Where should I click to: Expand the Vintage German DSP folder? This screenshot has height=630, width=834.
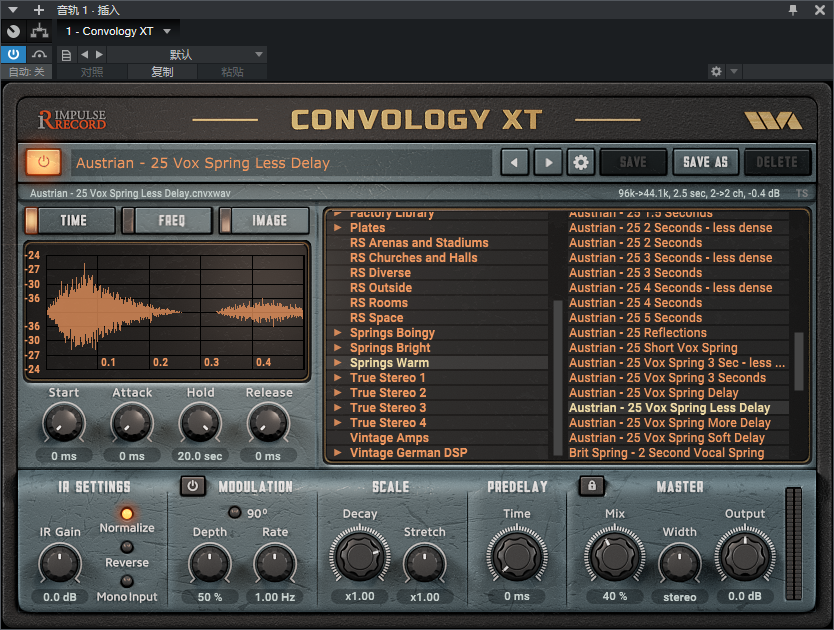338,453
